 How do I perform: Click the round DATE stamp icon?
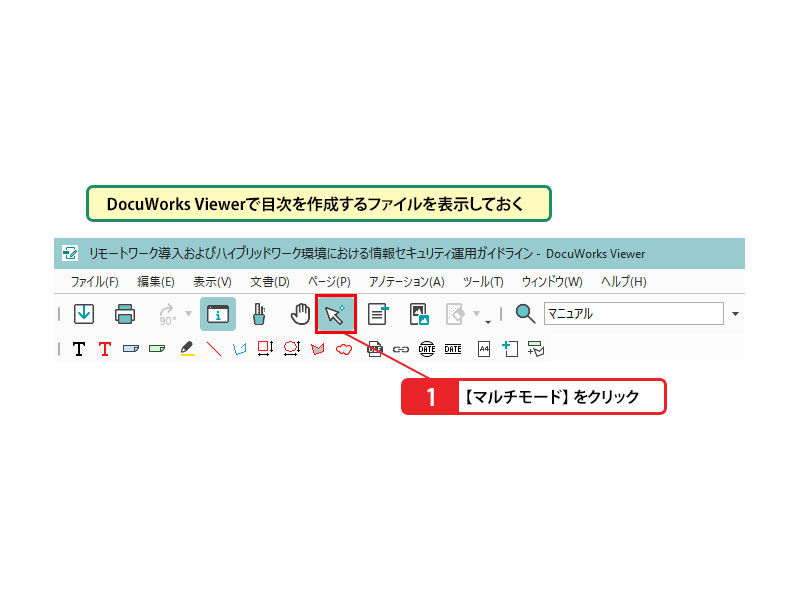coord(427,349)
